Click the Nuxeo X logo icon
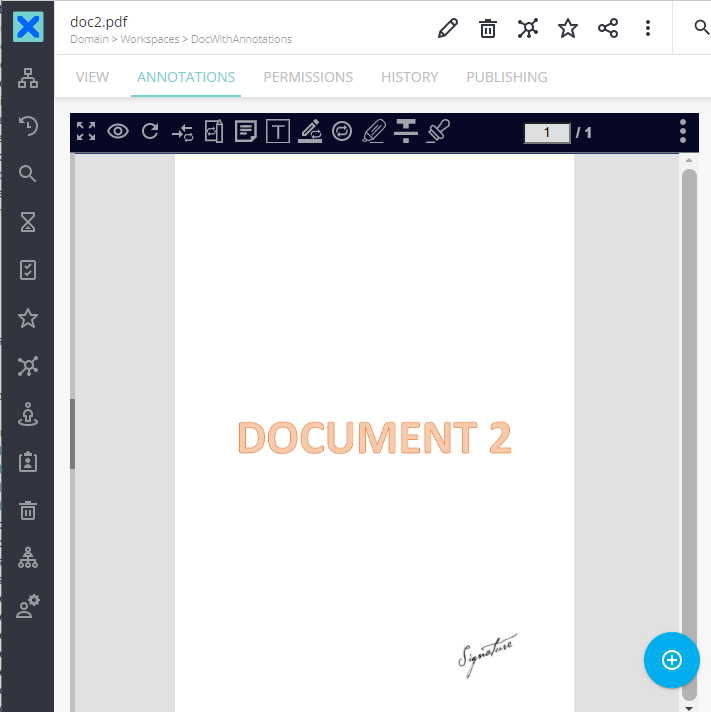 [28, 27]
